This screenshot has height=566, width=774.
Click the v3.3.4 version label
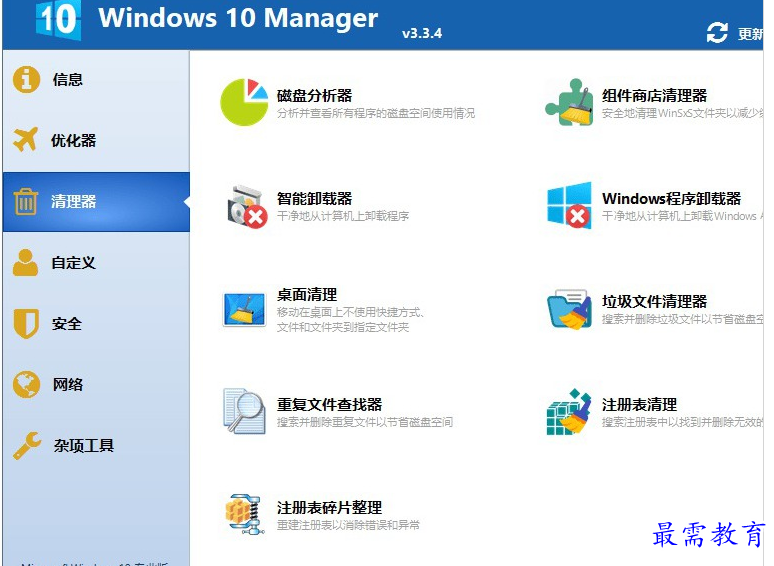422,34
